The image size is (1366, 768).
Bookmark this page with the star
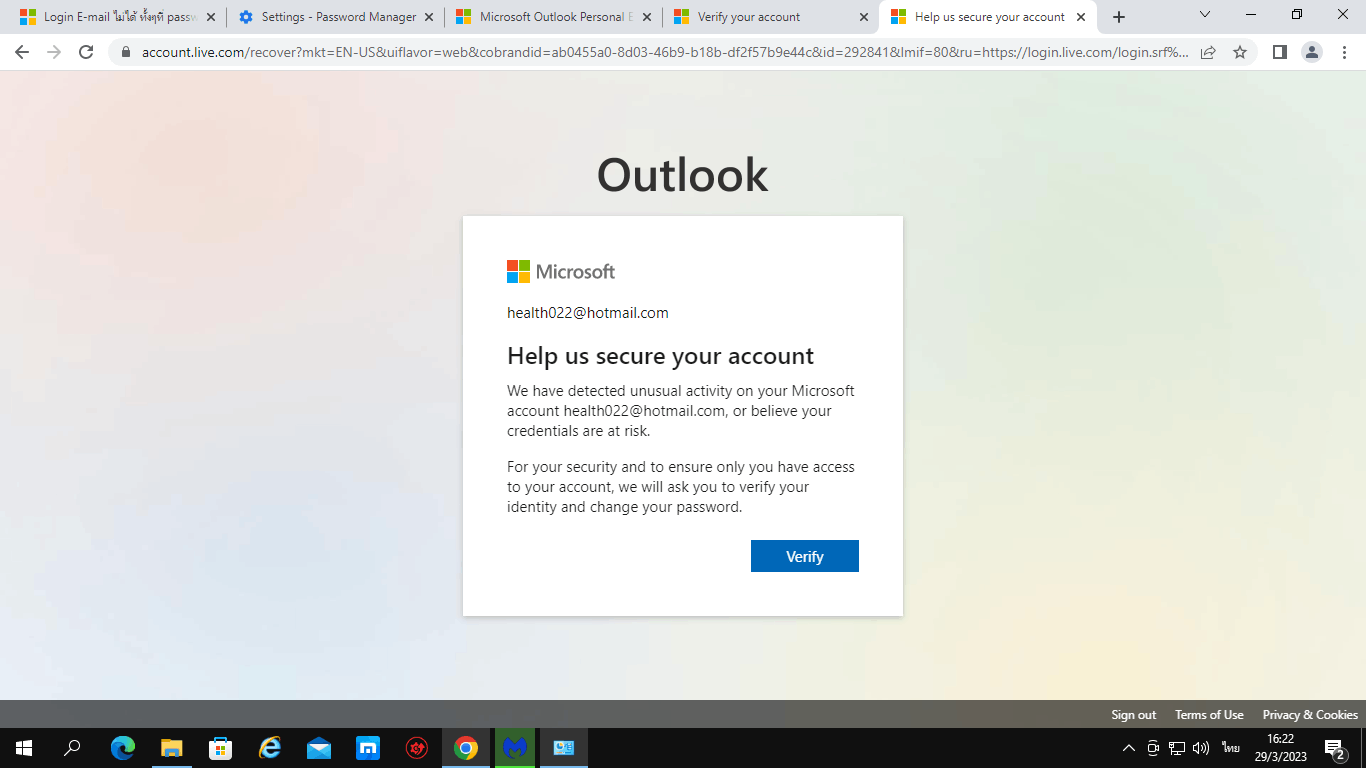coord(1240,52)
